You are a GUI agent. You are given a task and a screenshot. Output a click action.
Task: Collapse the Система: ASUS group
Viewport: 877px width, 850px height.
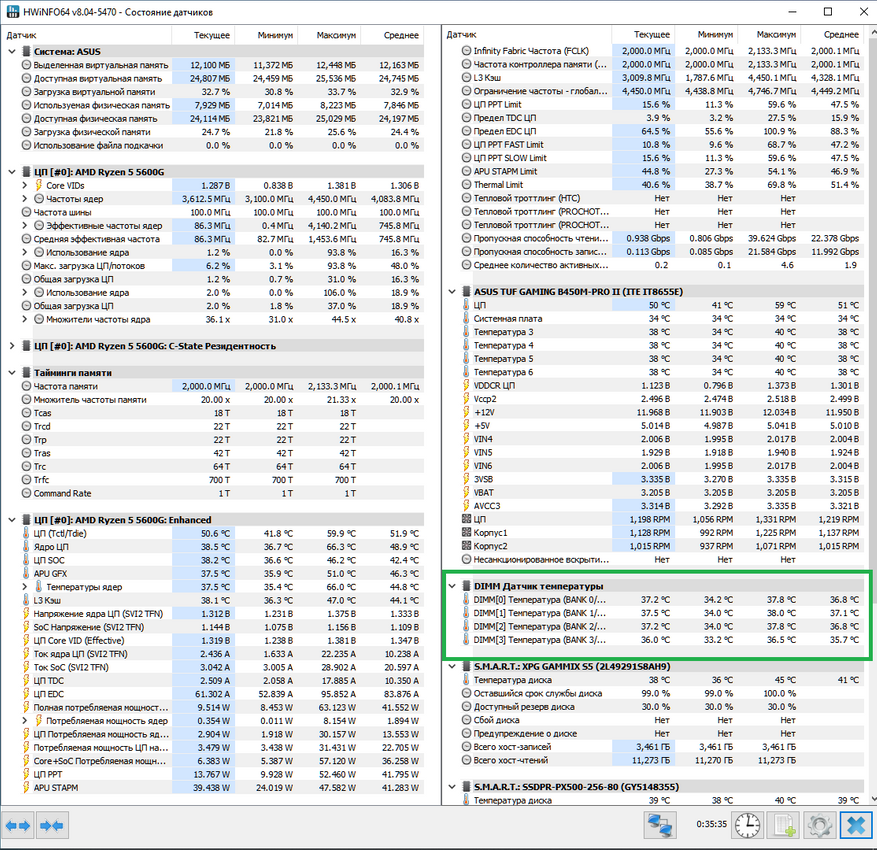pyautogui.click(x=12, y=51)
